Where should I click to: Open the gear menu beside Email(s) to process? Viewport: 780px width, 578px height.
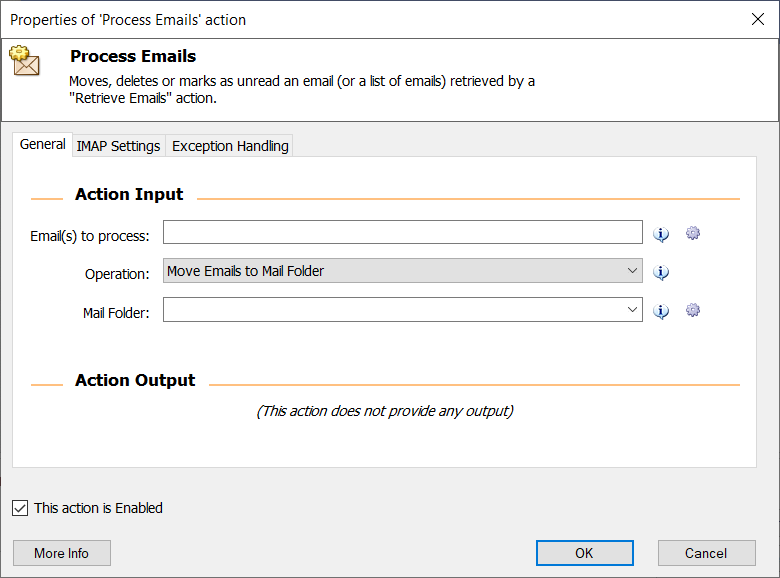(x=692, y=233)
